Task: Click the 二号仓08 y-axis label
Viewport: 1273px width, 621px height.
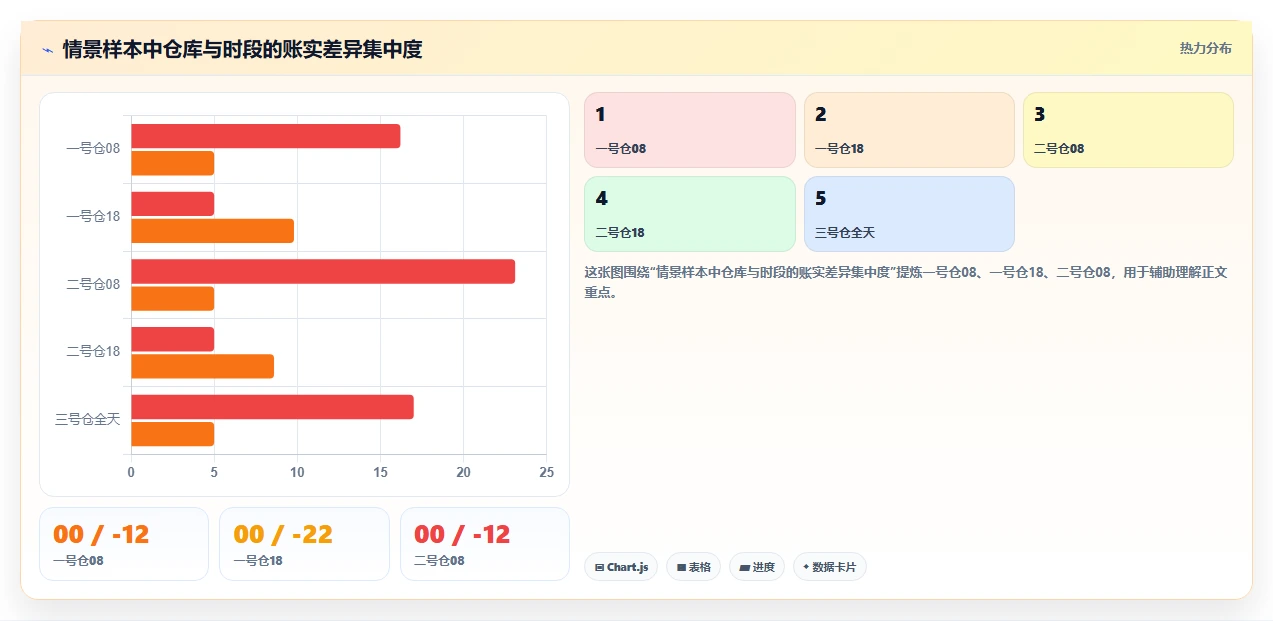Action: 93,284
